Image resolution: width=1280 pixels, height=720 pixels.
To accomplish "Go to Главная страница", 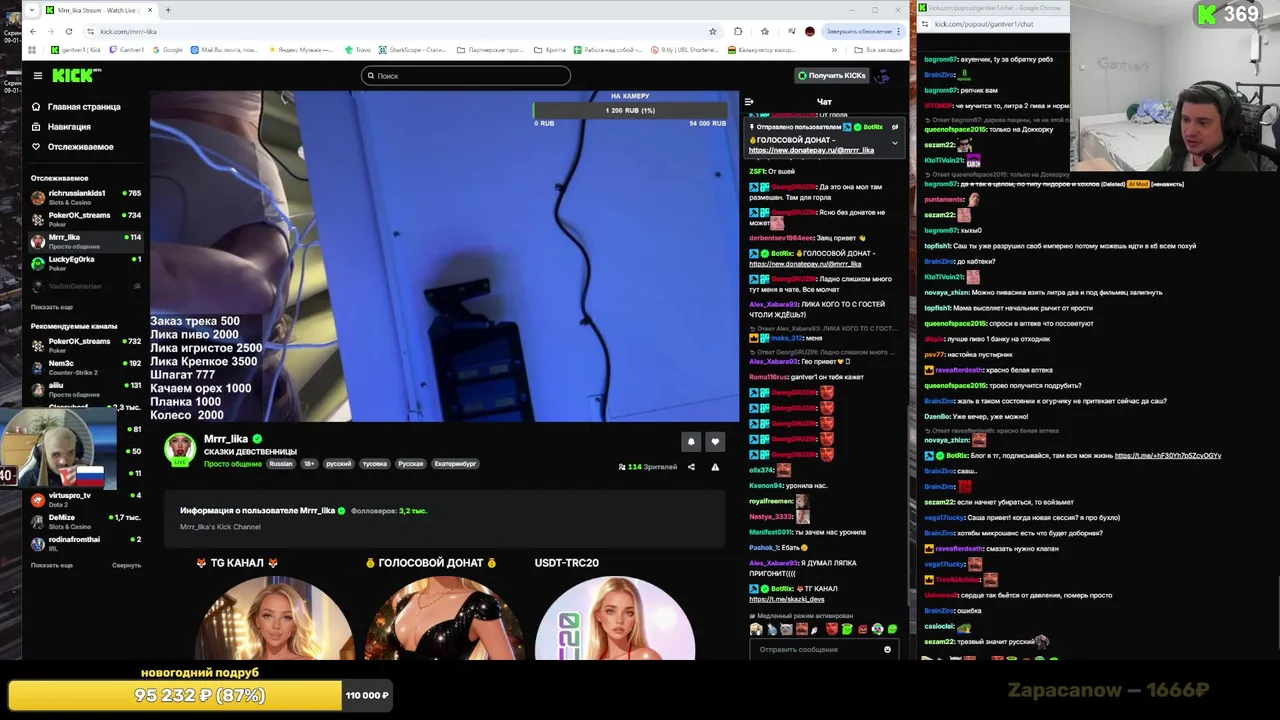I will coord(76,106).
